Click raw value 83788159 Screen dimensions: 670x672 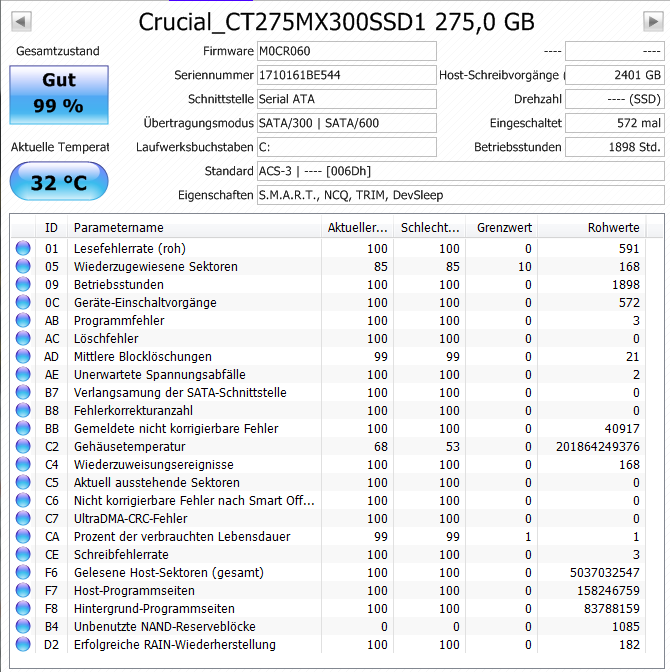(612, 609)
